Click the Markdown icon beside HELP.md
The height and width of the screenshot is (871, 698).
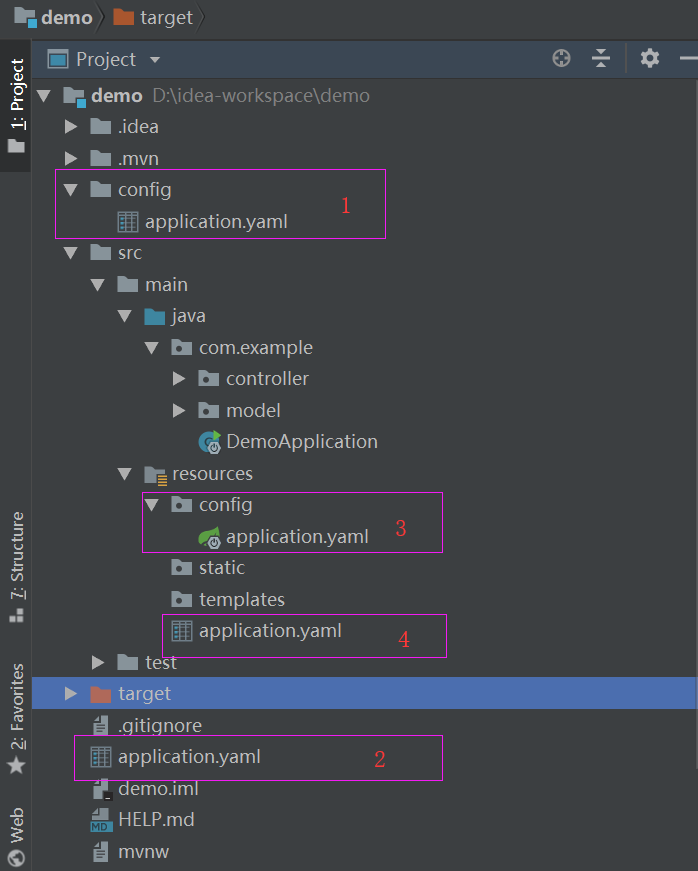[99, 820]
